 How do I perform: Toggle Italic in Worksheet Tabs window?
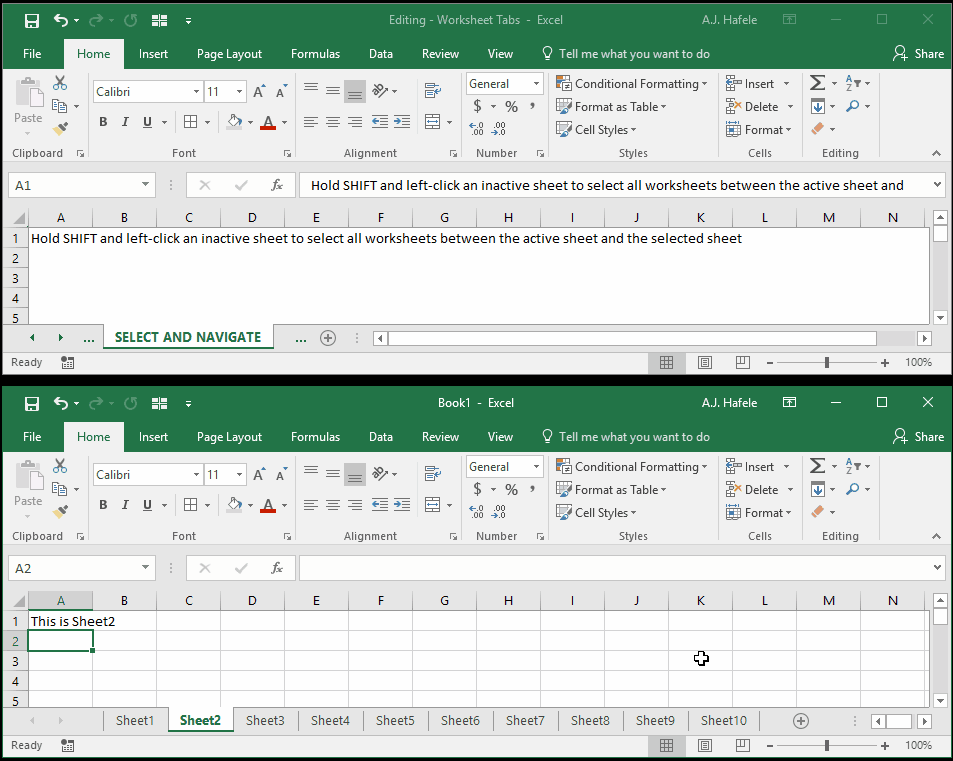click(125, 122)
